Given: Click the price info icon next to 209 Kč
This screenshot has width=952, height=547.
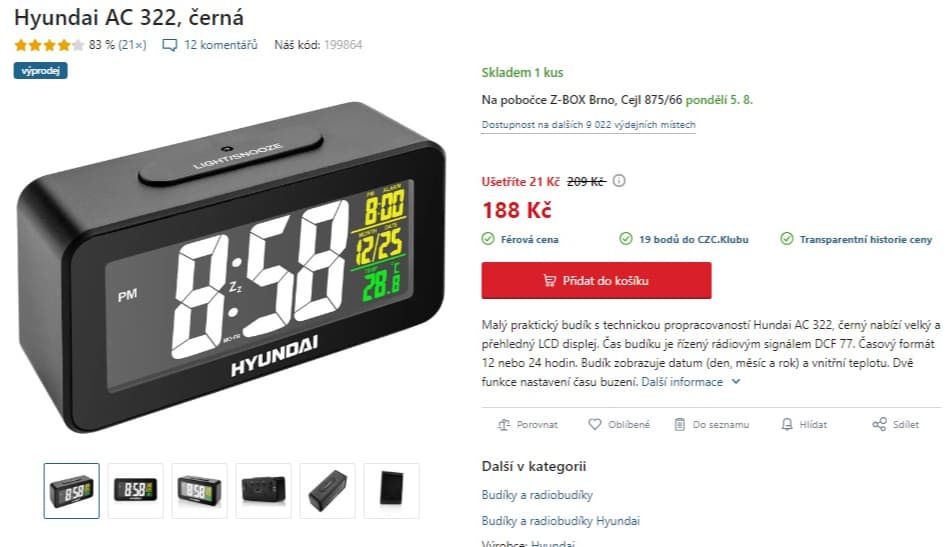Looking at the screenshot, I should click(x=619, y=181).
